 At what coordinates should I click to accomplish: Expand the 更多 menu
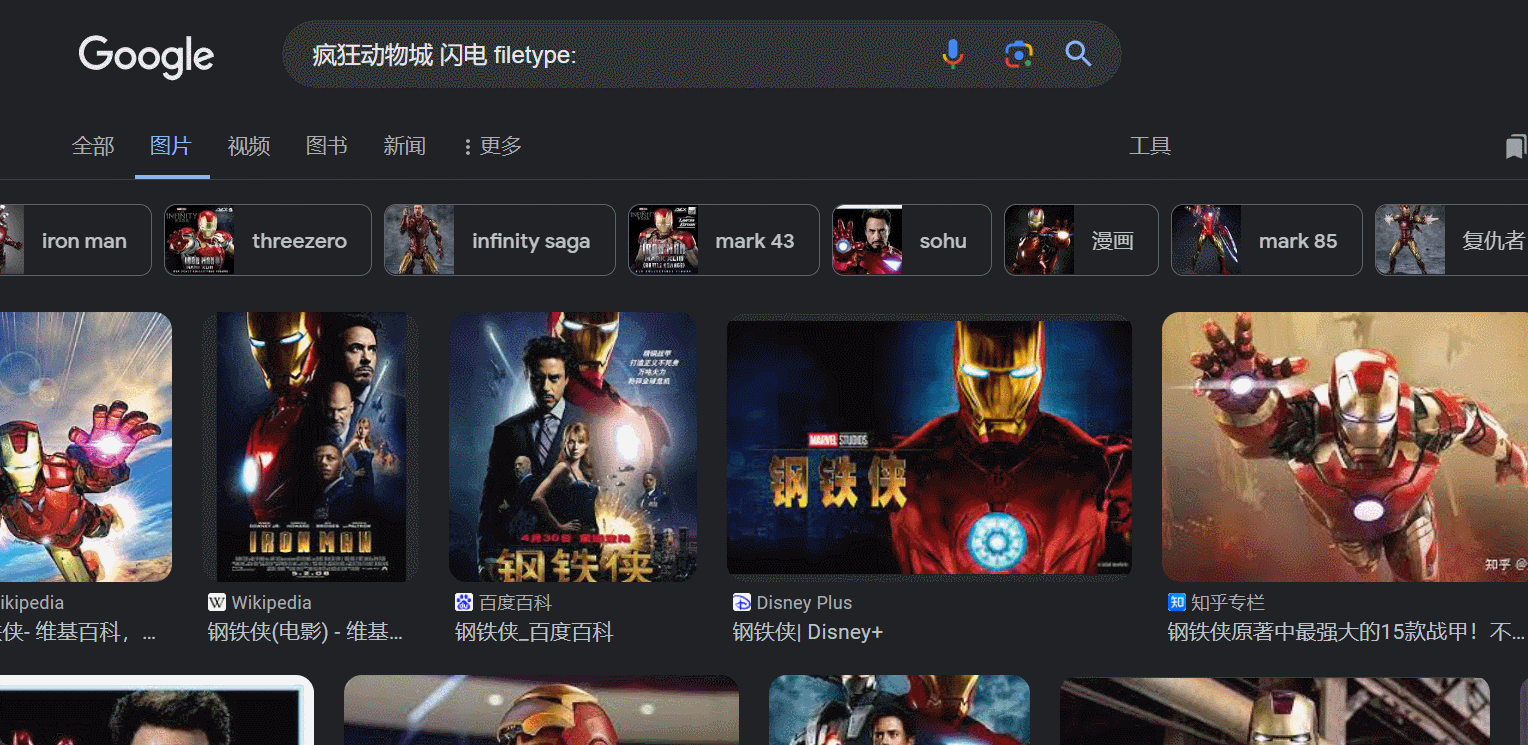point(492,146)
